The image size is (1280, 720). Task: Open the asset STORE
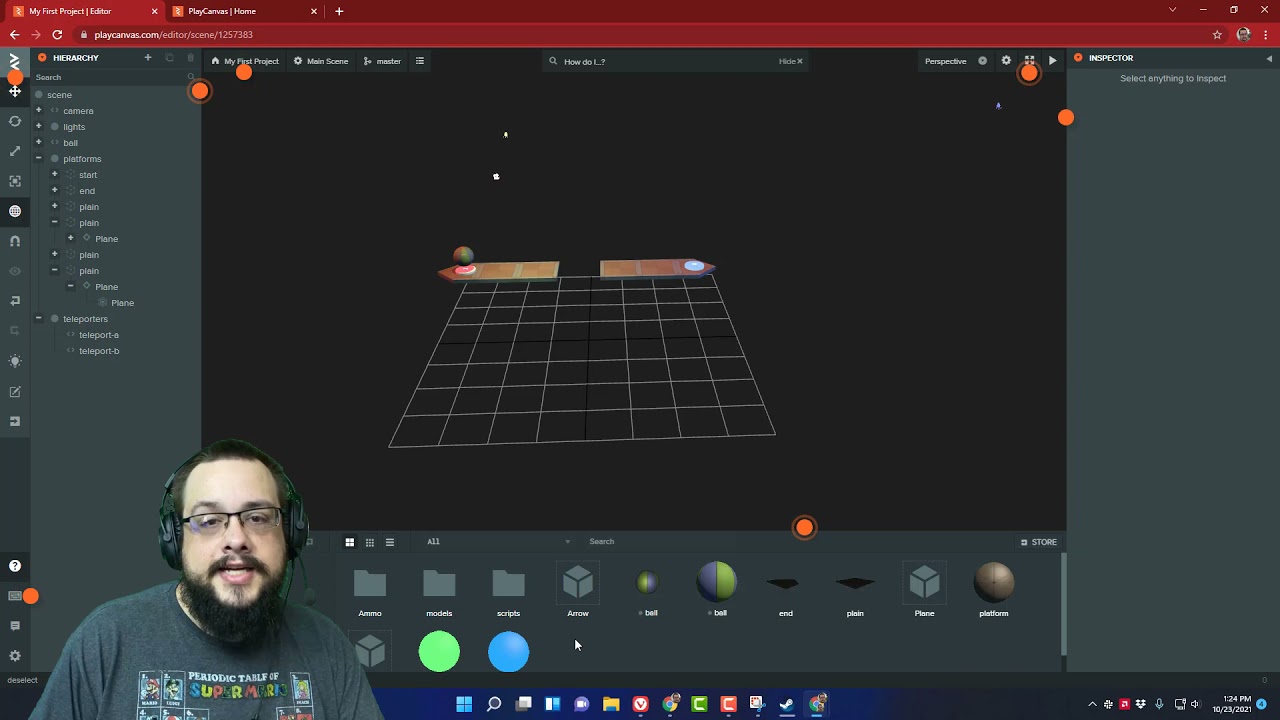point(1039,542)
